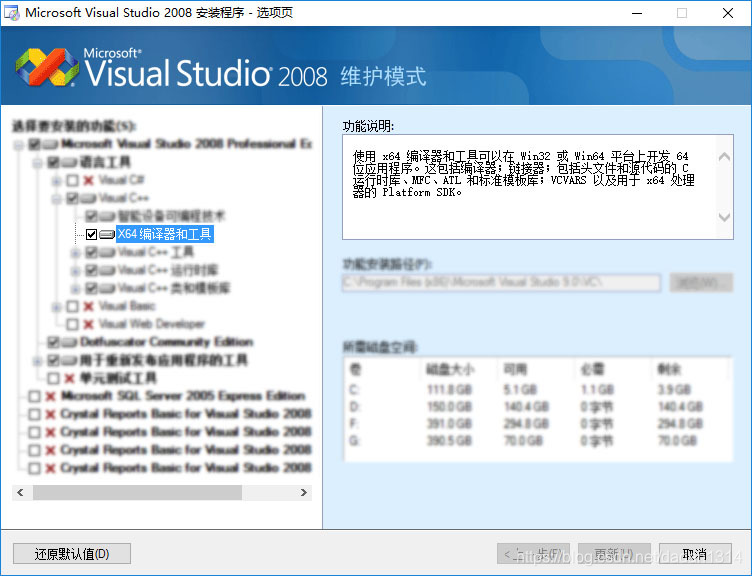Image resolution: width=752 pixels, height=576 pixels.
Task: Select the Visual Web Developer tree item
Action: click(152, 324)
